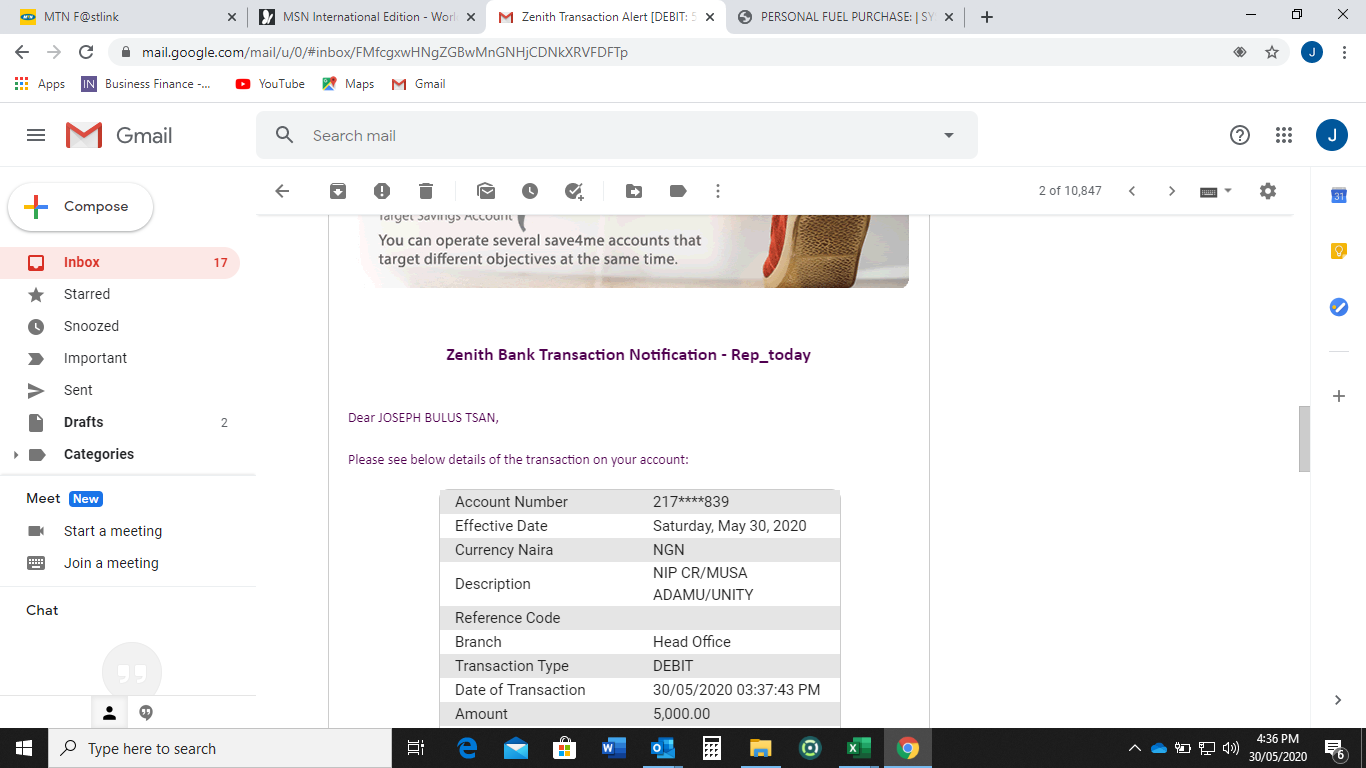Viewport: 1366px width, 768px height.
Task: Mark the email as unread
Action: [486, 191]
